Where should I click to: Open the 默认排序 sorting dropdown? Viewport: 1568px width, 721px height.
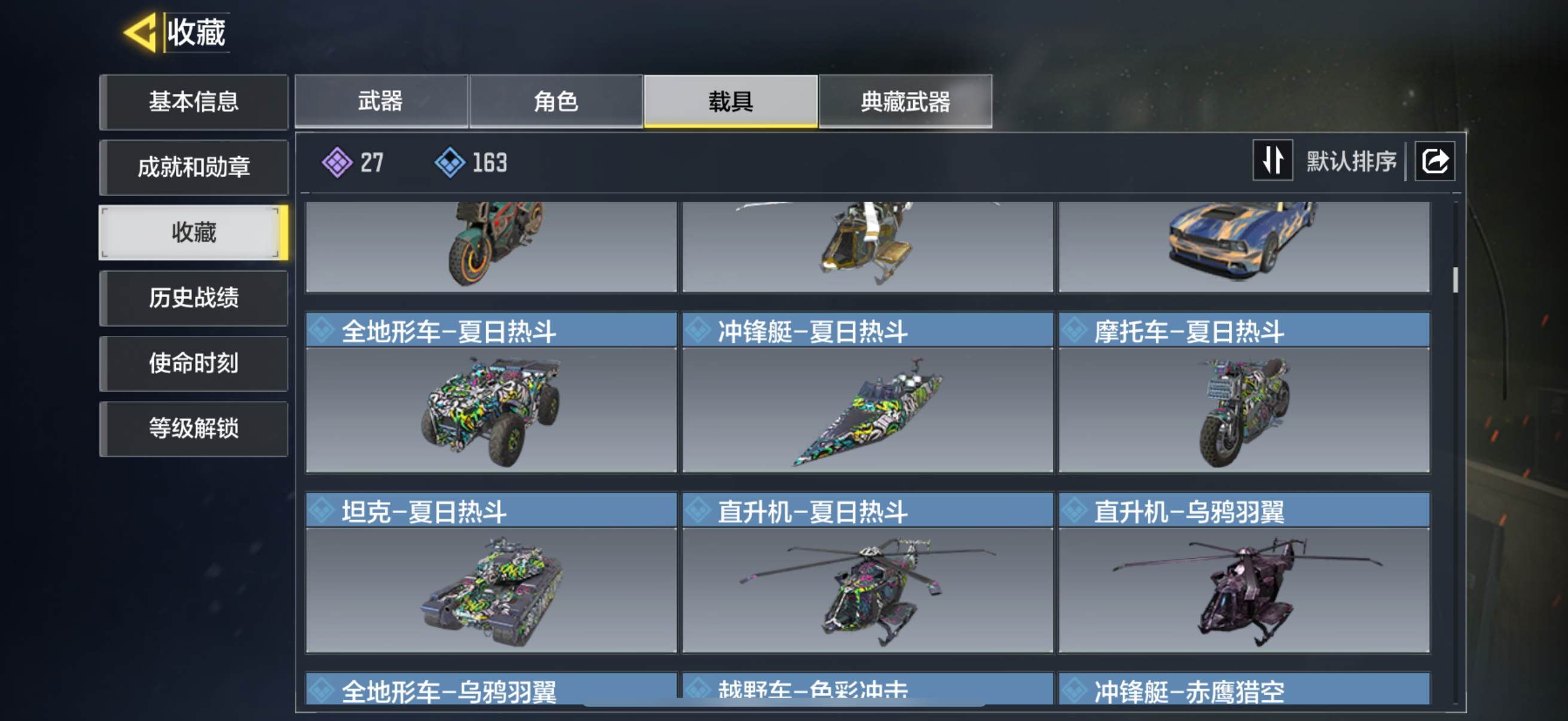(1351, 161)
